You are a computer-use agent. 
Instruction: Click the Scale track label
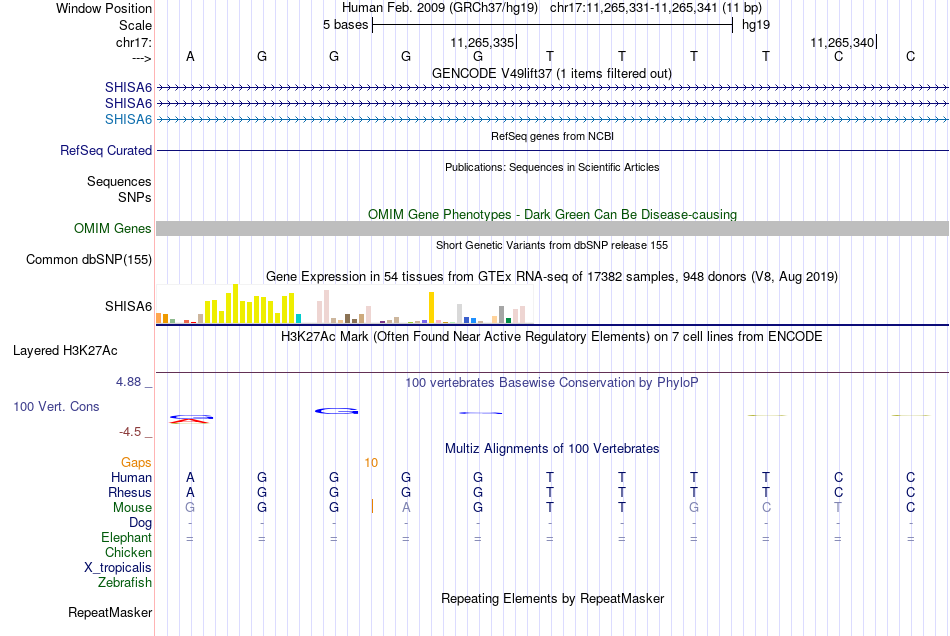coord(135,25)
